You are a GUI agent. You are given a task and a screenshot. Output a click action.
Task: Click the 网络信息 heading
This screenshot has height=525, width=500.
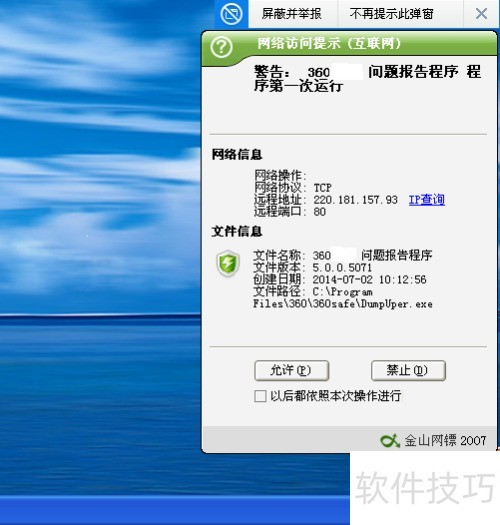(x=237, y=154)
